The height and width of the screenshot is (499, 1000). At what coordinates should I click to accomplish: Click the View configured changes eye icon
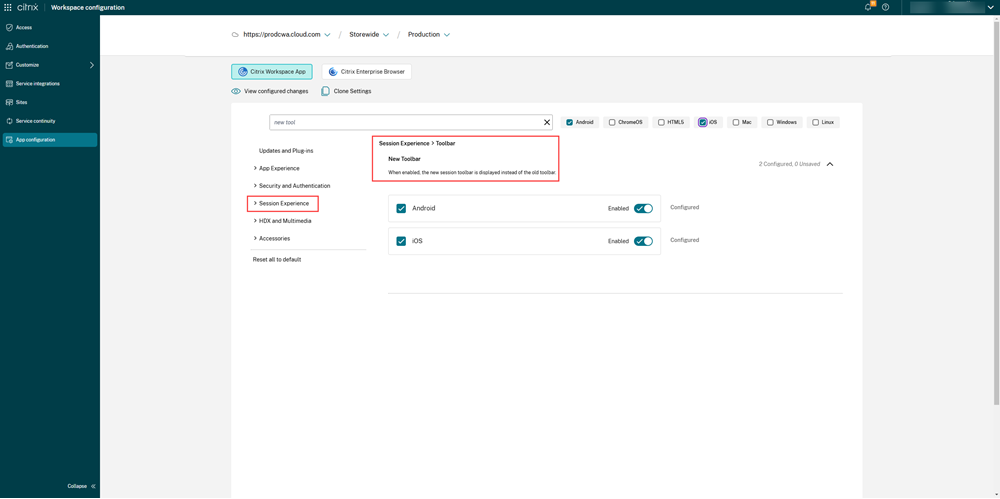point(236,91)
